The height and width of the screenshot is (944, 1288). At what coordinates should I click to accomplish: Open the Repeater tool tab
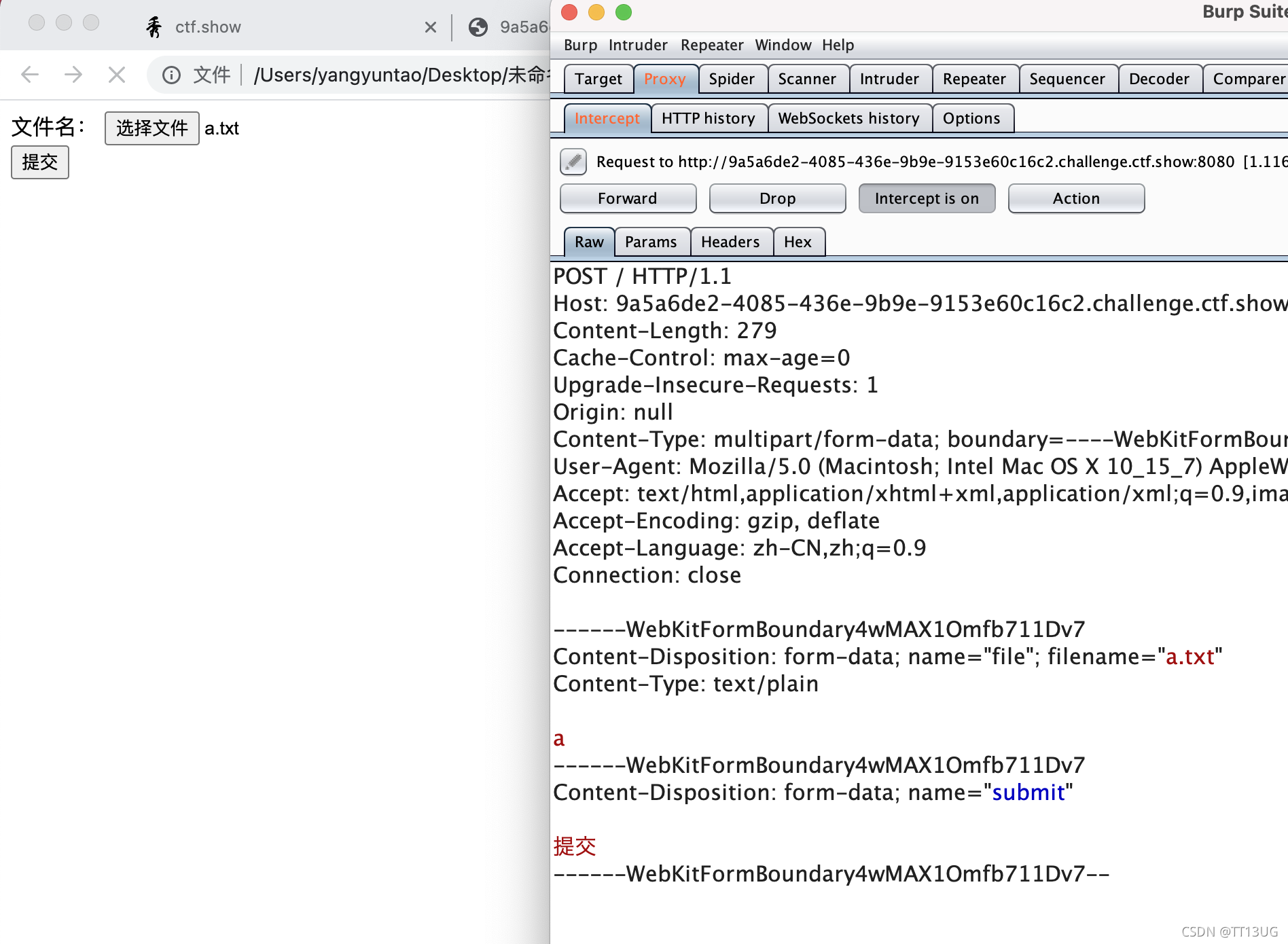974,79
